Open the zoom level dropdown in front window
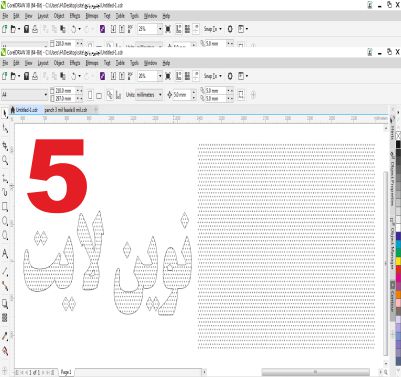The image size is (401, 377). pos(160,76)
